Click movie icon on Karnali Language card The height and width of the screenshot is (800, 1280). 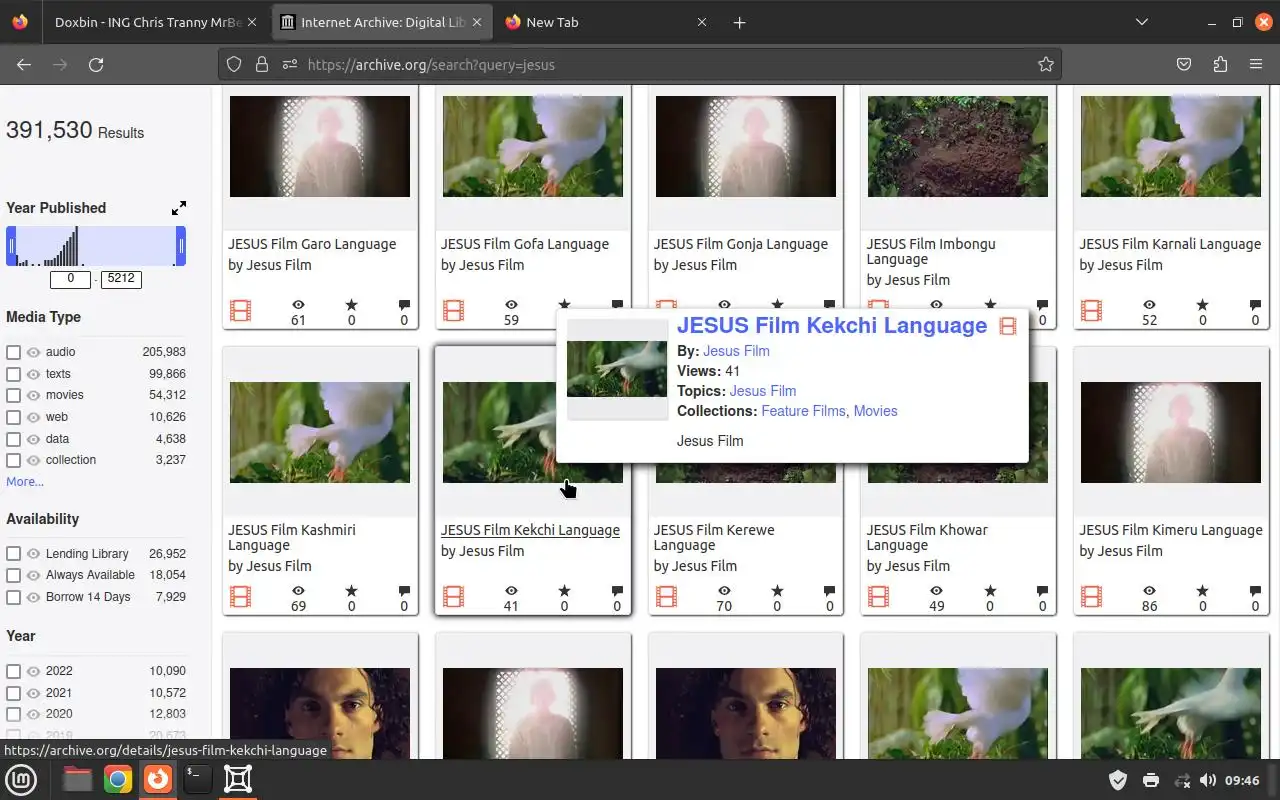pyautogui.click(x=1091, y=311)
